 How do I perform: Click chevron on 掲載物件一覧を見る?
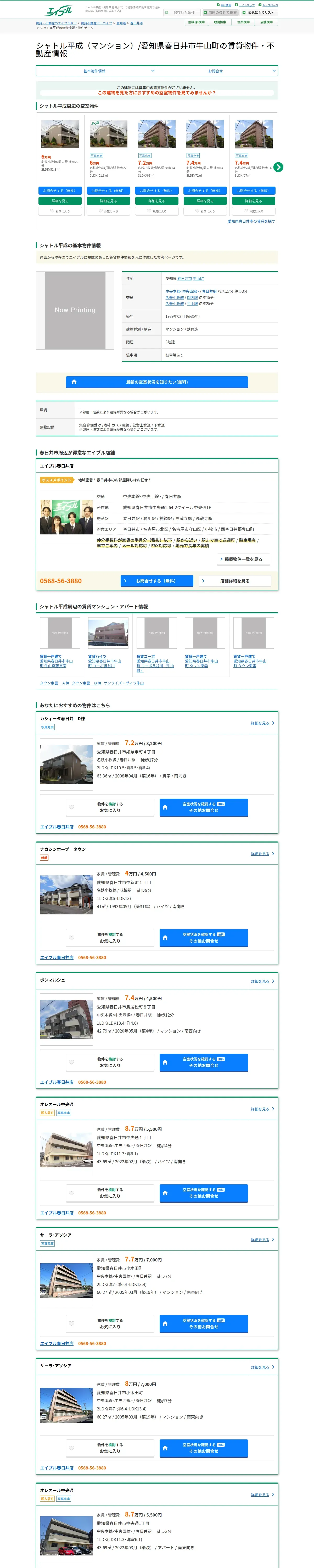(x=221, y=560)
